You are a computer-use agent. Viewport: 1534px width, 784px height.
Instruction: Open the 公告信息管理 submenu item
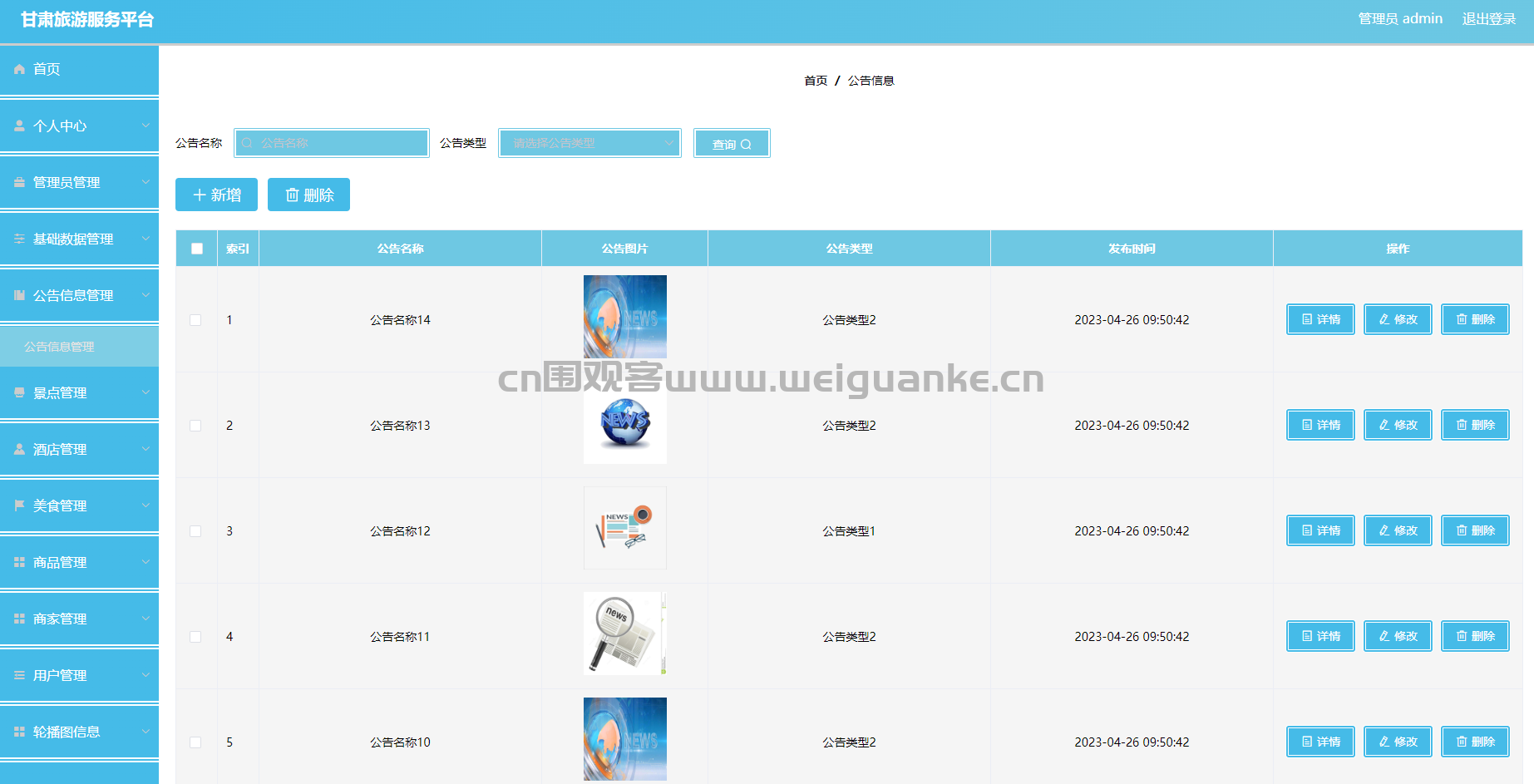tap(59, 347)
